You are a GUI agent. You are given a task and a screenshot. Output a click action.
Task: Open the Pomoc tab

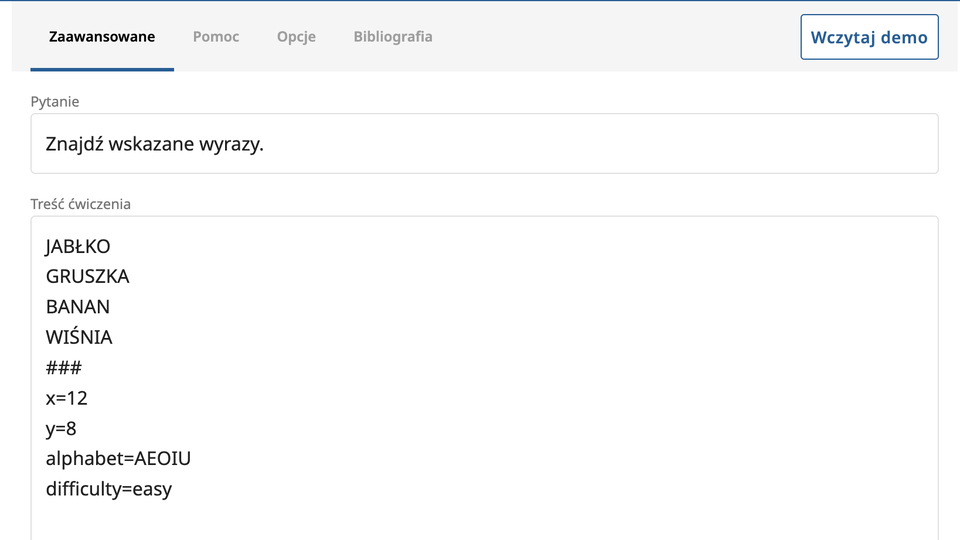click(216, 37)
